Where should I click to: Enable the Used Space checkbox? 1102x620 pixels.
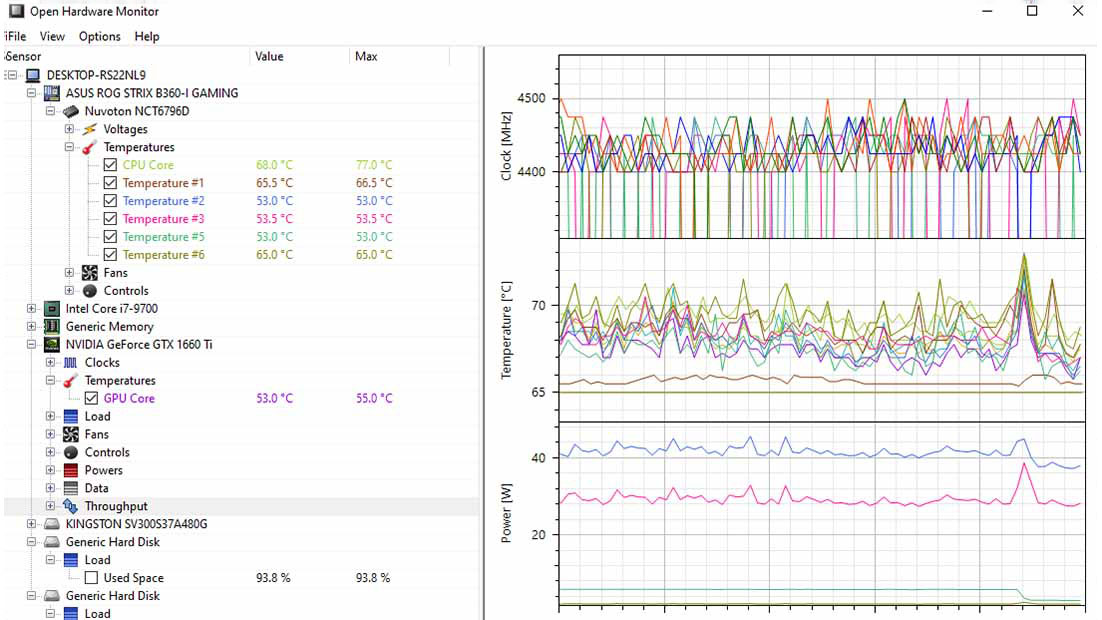point(91,578)
